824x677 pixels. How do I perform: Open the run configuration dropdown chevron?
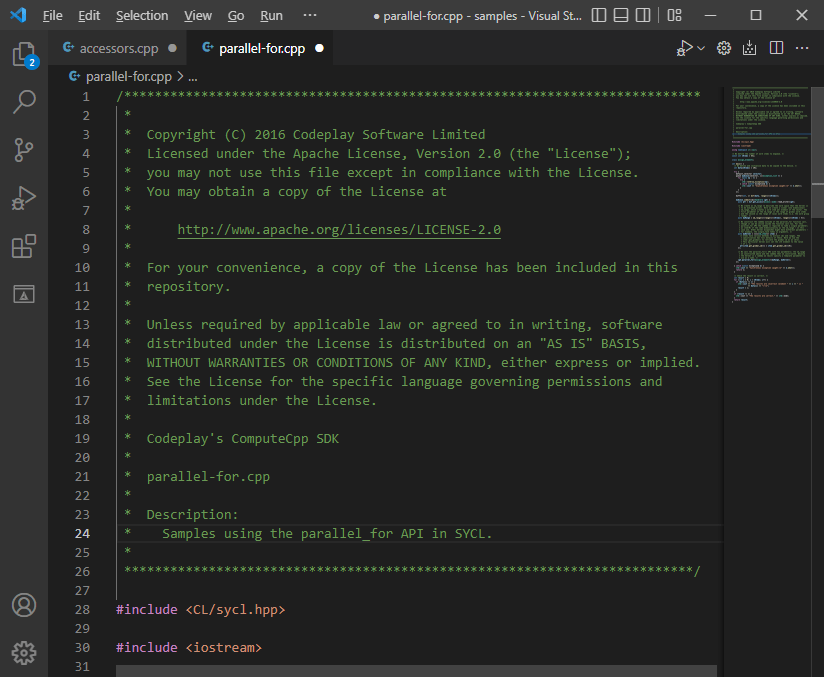click(x=699, y=47)
